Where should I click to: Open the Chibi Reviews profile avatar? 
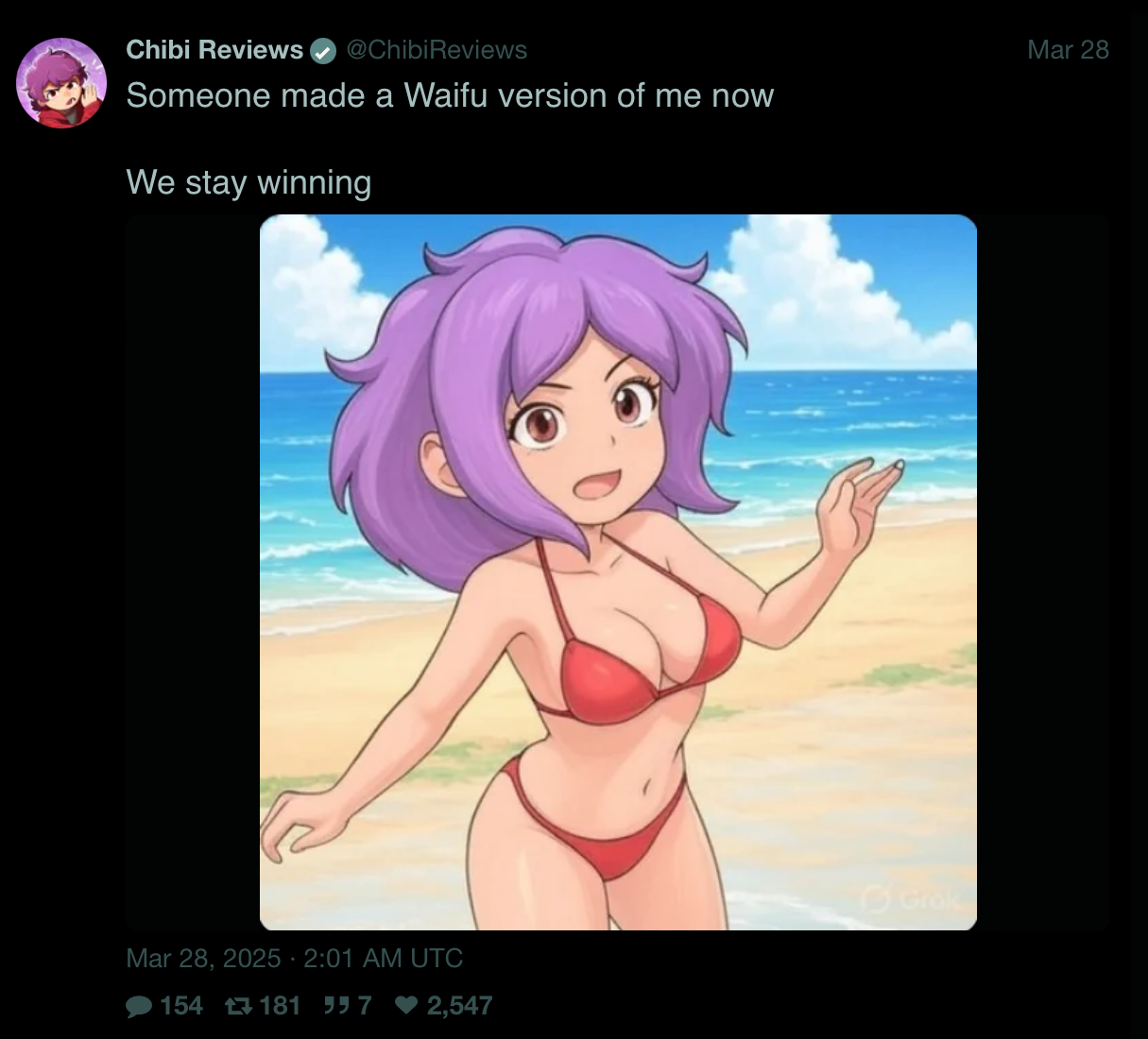tap(61, 83)
